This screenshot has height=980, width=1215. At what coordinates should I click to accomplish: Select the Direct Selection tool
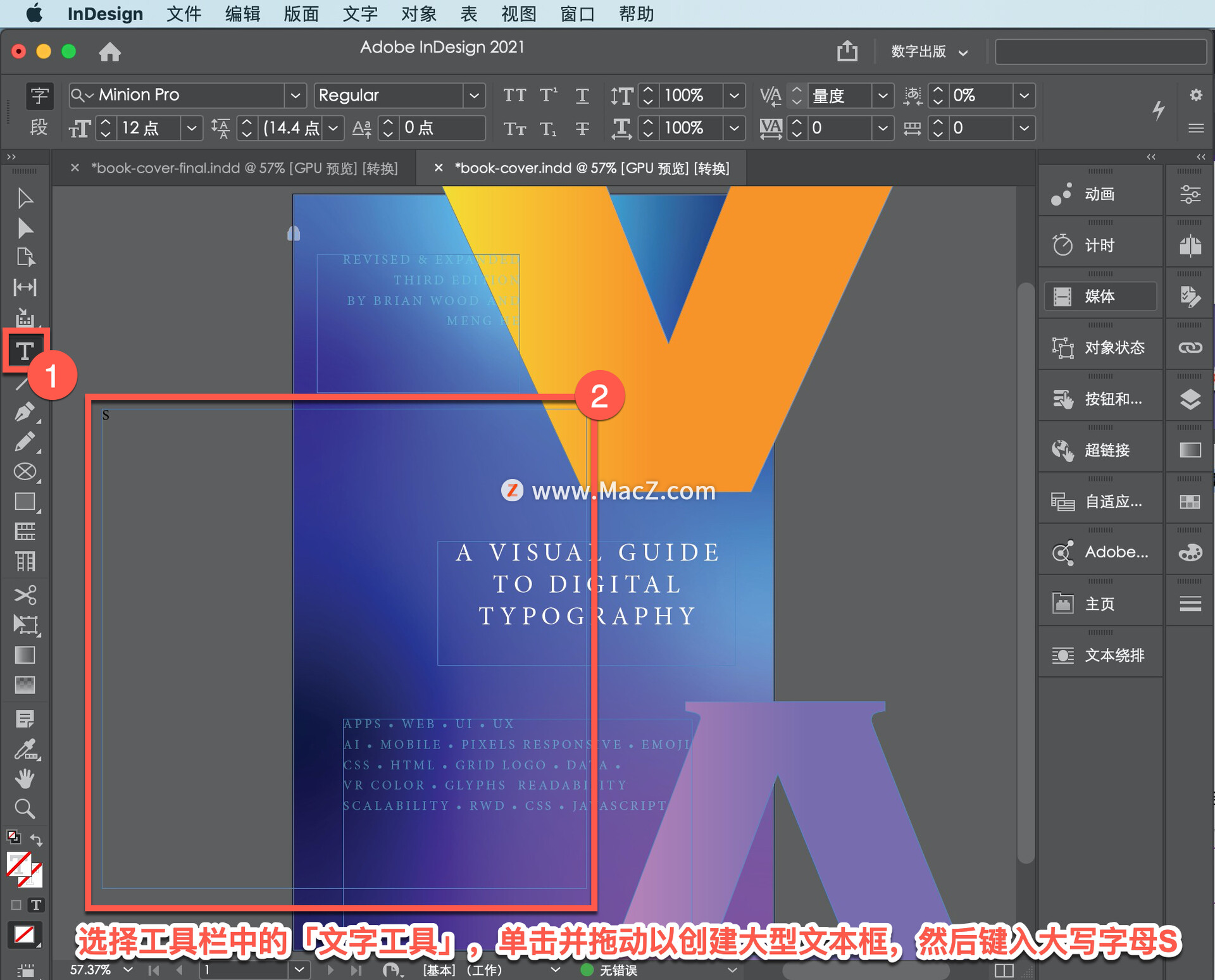(25, 228)
